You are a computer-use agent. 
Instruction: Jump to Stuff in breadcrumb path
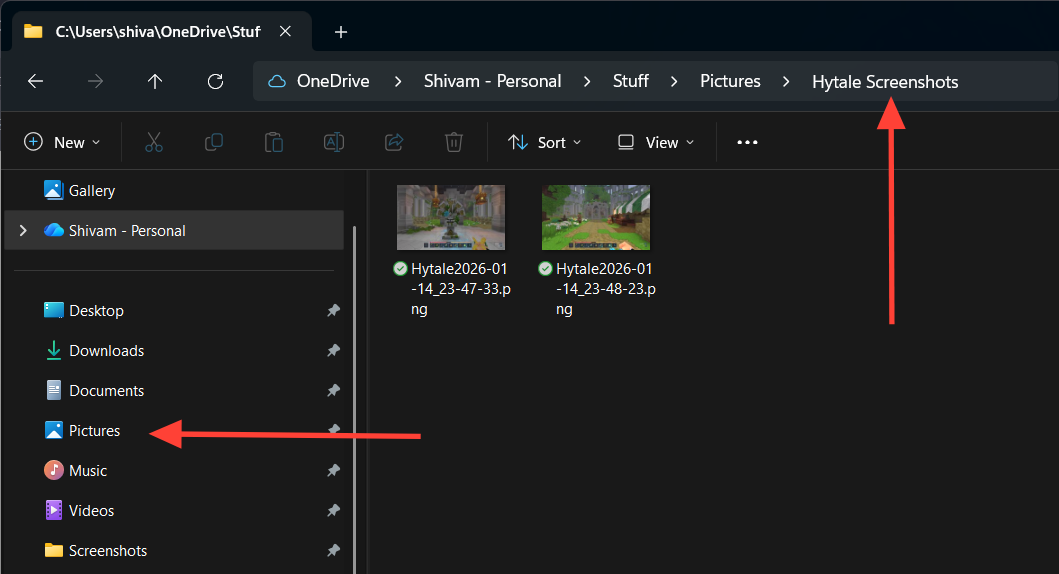630,81
